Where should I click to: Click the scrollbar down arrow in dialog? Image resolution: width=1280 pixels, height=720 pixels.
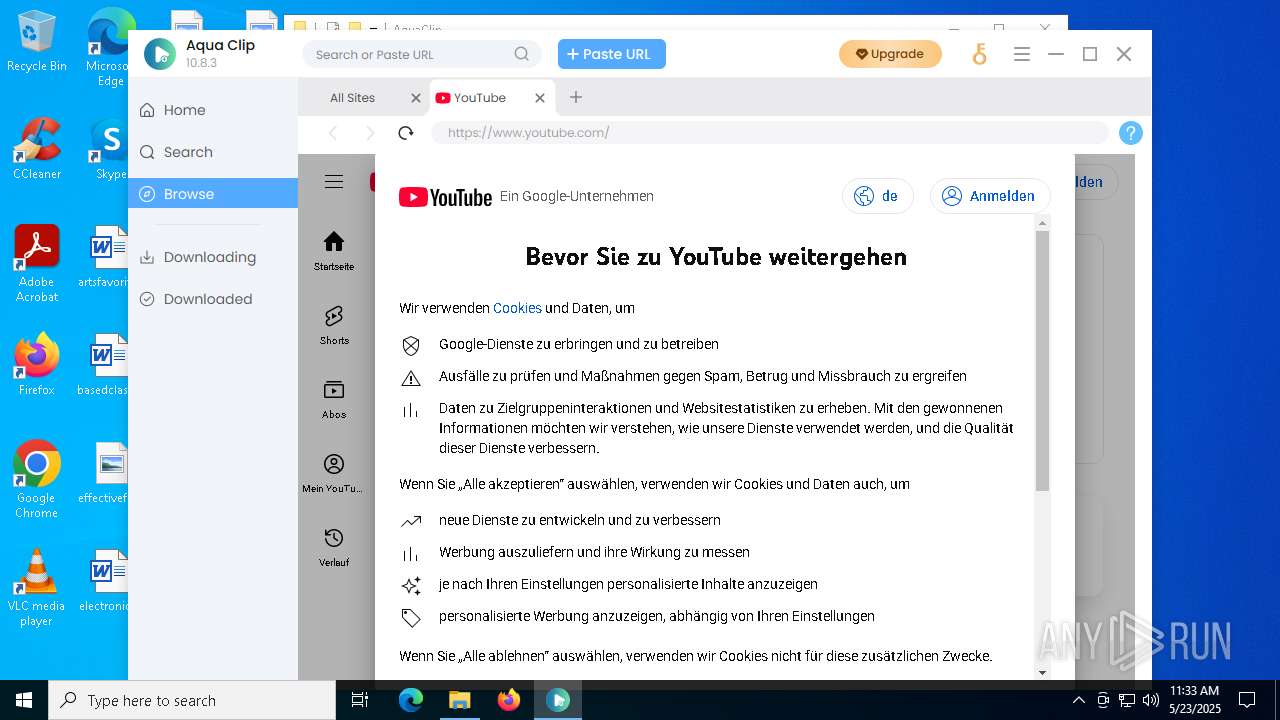(1042, 673)
